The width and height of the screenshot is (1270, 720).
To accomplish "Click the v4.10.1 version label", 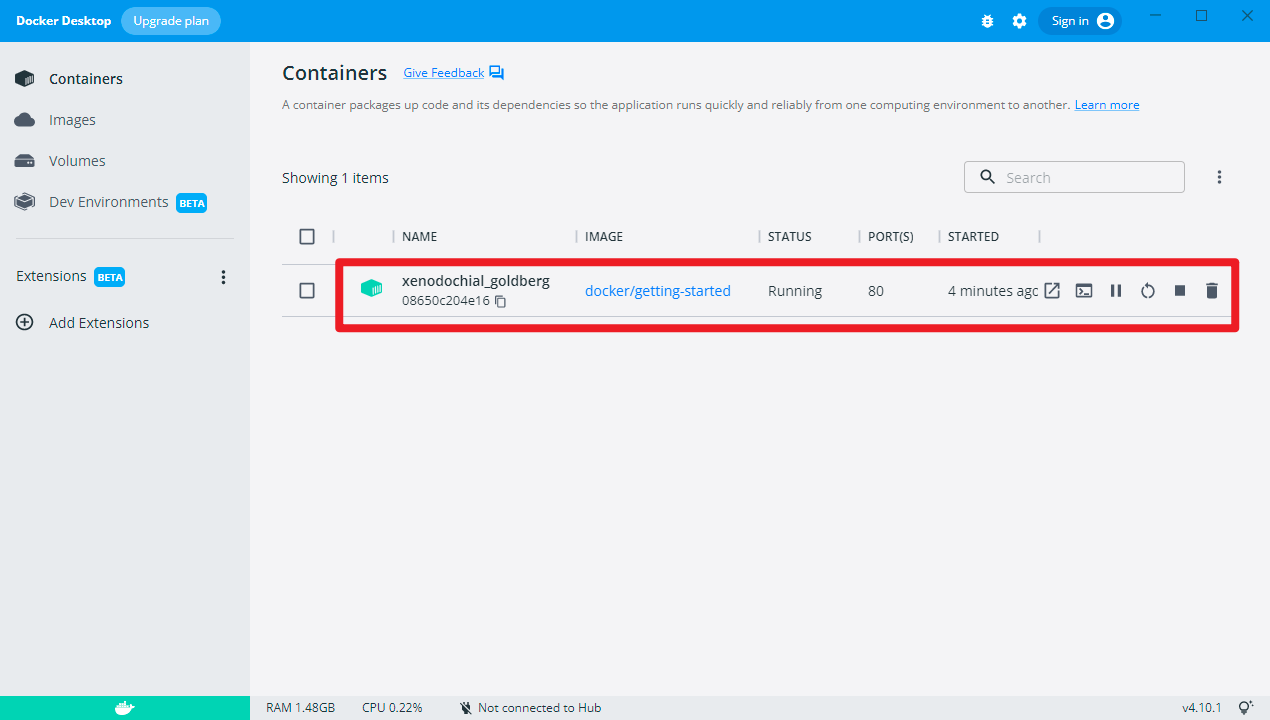I will click(x=1202, y=708).
